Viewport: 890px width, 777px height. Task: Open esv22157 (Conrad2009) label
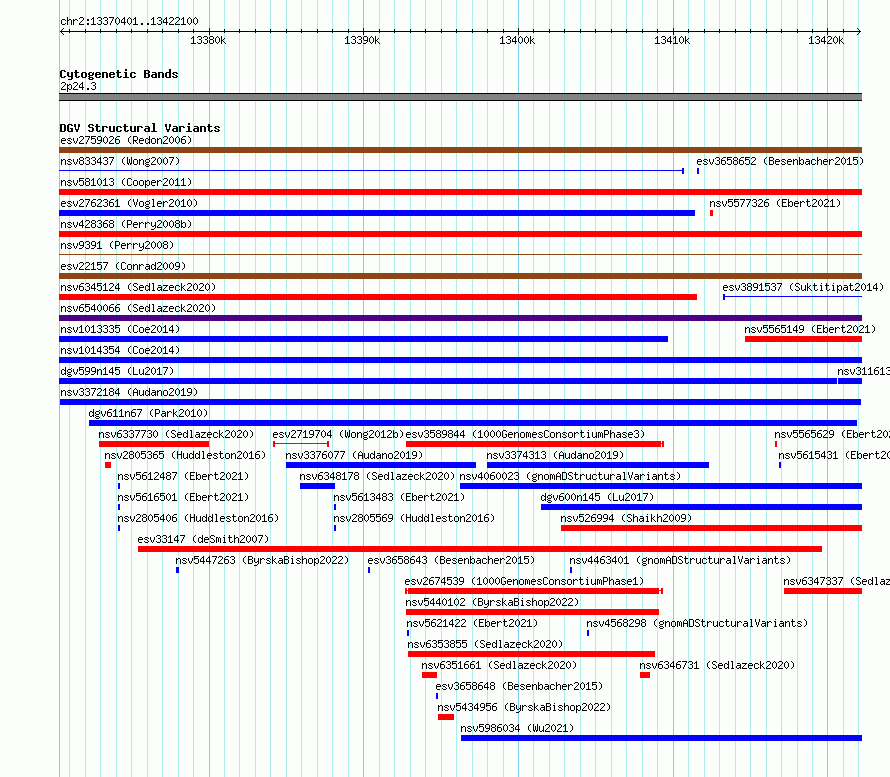123,266
